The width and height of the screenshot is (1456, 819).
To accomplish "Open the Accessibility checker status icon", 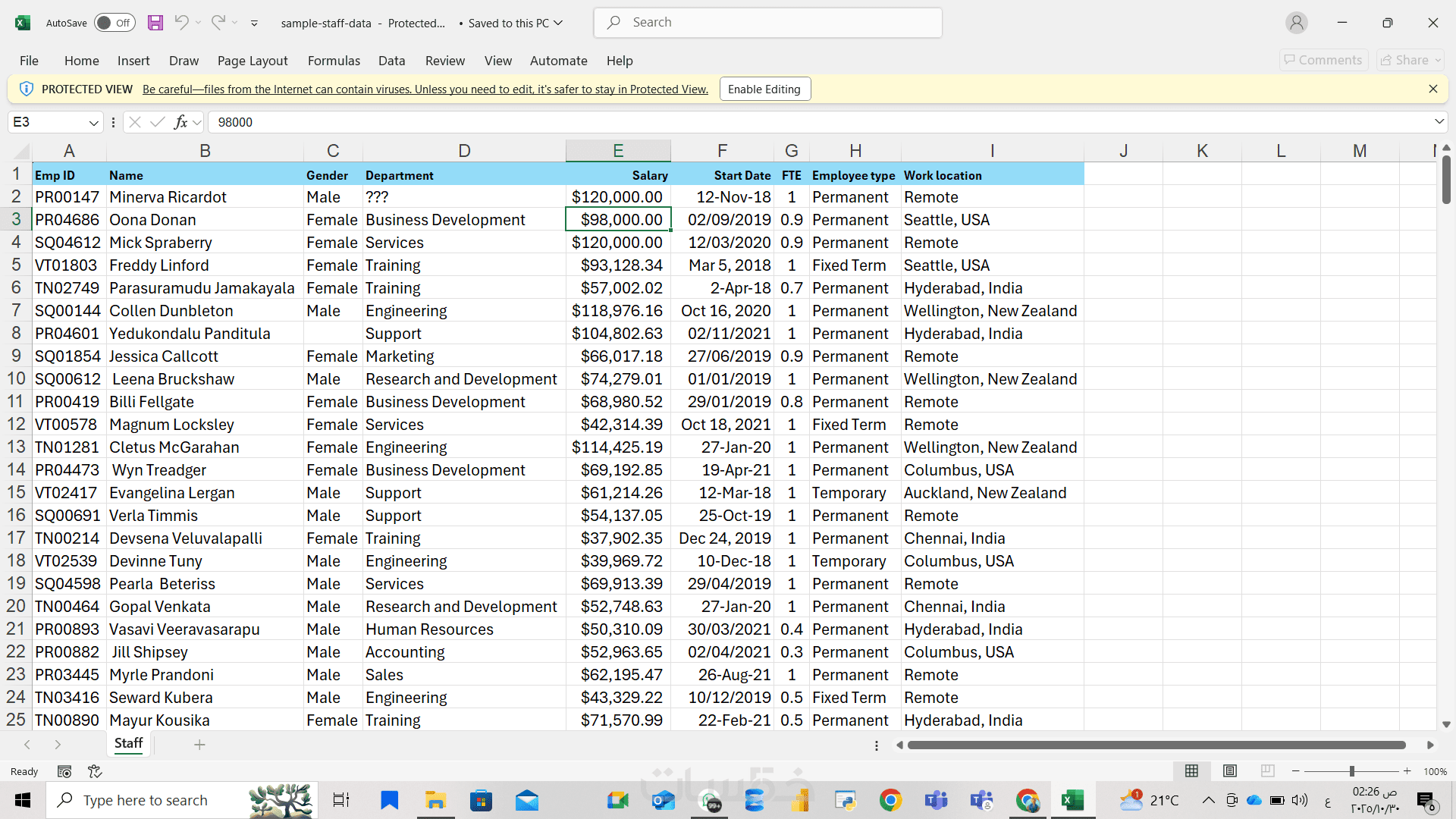I will pyautogui.click(x=95, y=771).
